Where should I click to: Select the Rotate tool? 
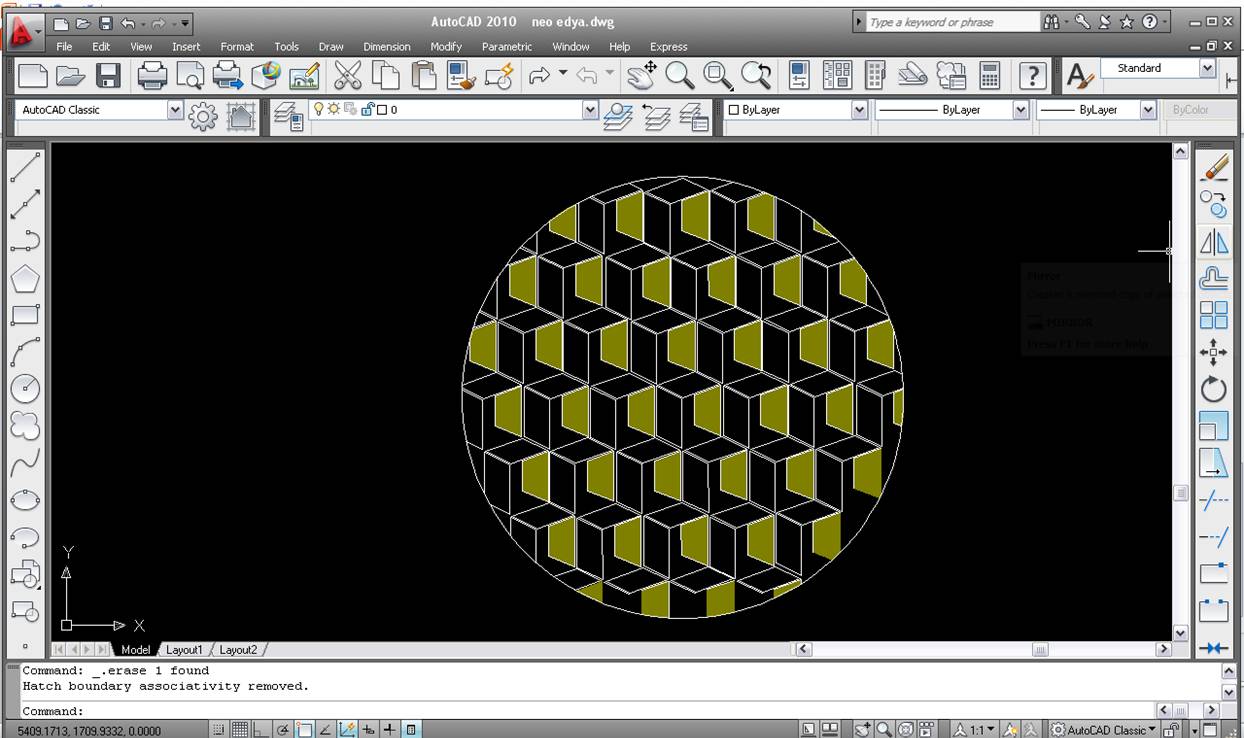(x=1213, y=389)
